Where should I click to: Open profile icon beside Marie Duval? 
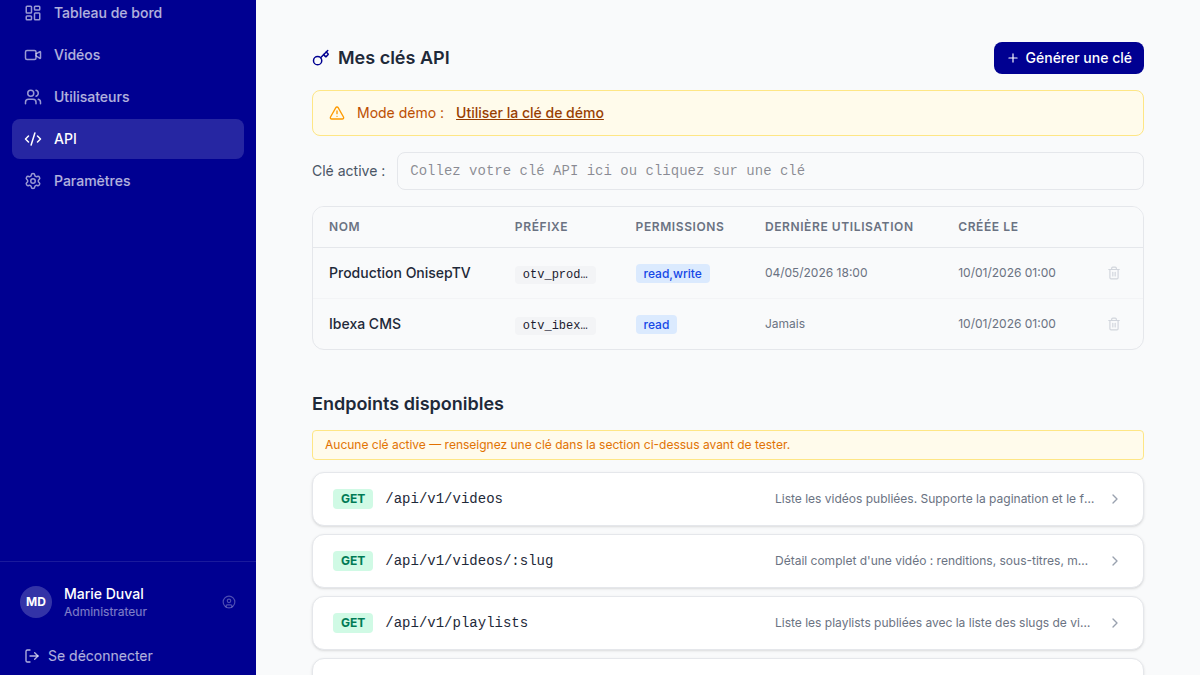pyautogui.click(x=229, y=602)
